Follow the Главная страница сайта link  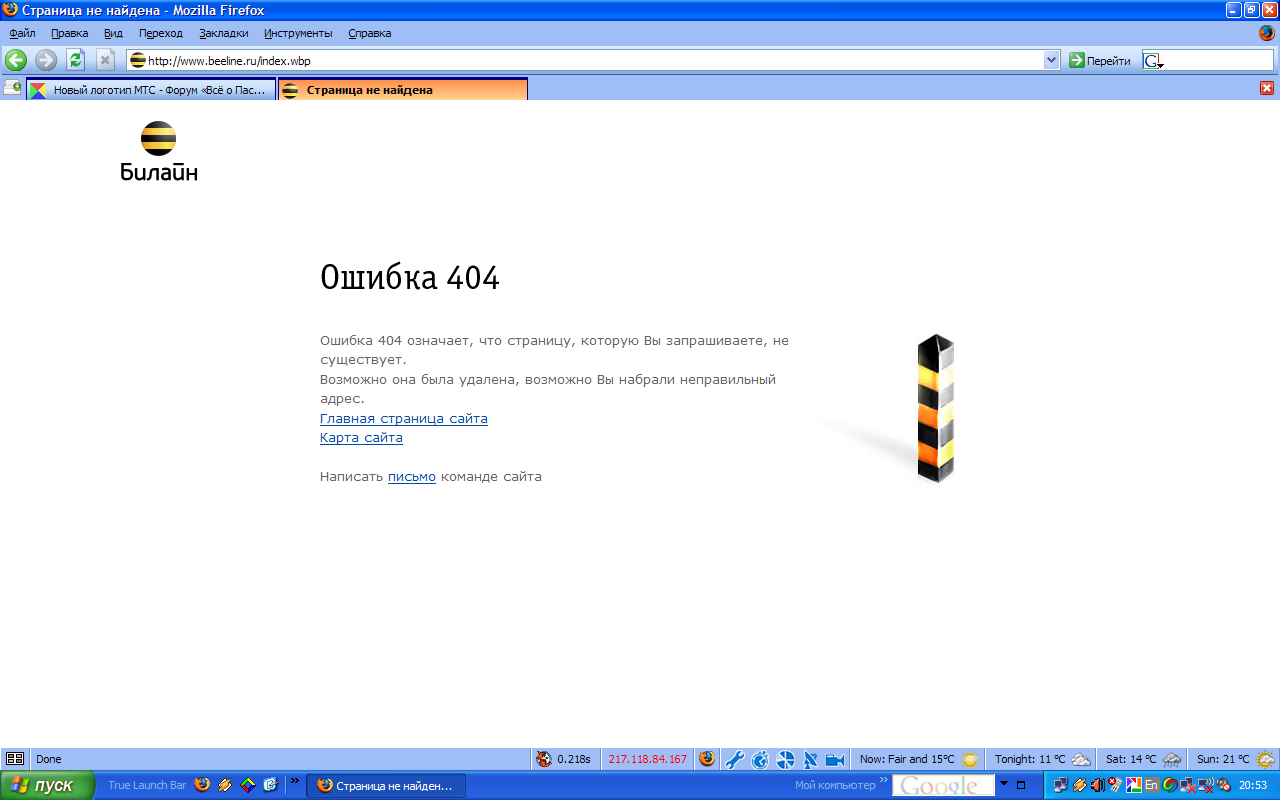[403, 419]
